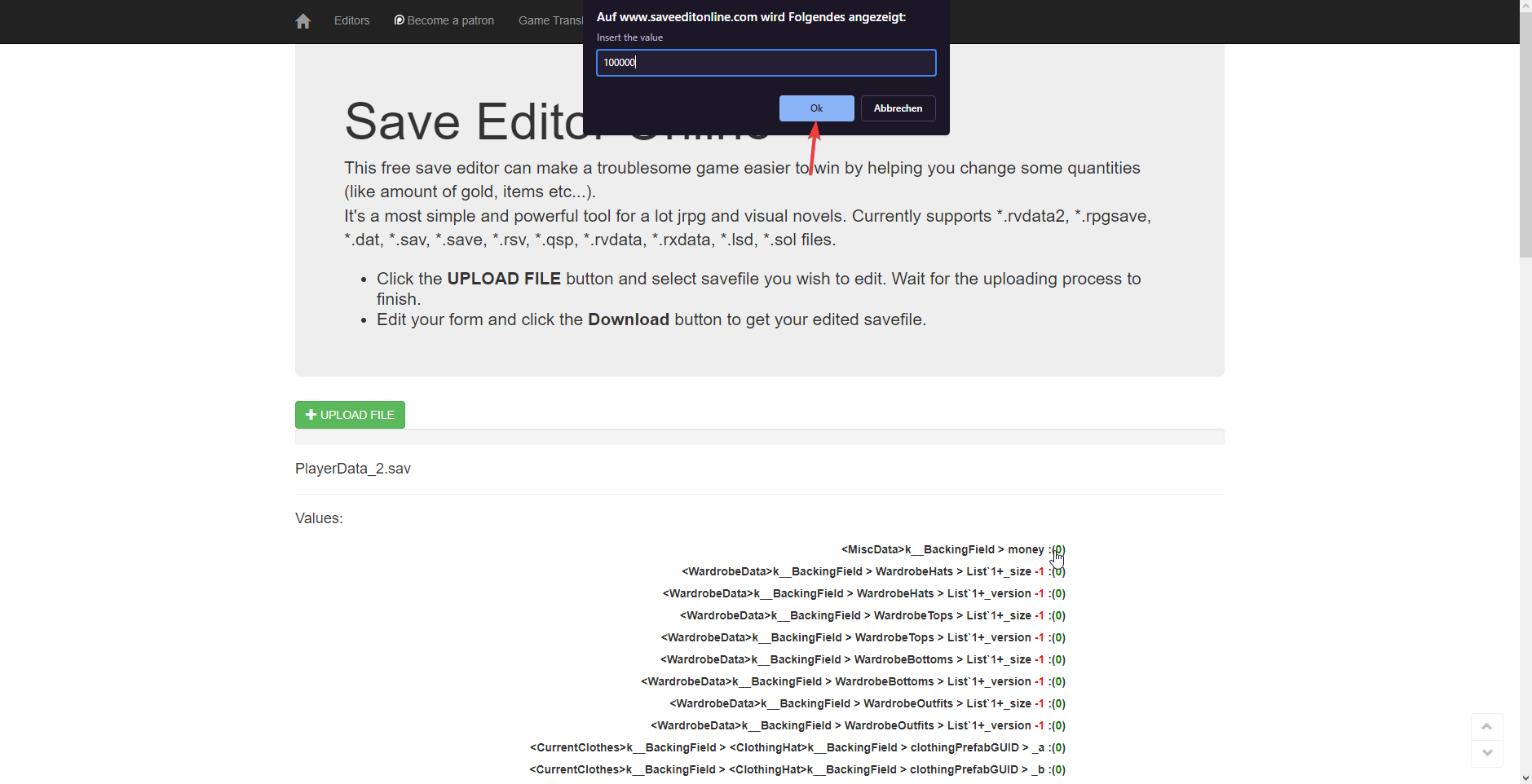Screen dimensions: 1532x784
Task: Click the page scrollbar's up arrow
Action: [1525, 6]
